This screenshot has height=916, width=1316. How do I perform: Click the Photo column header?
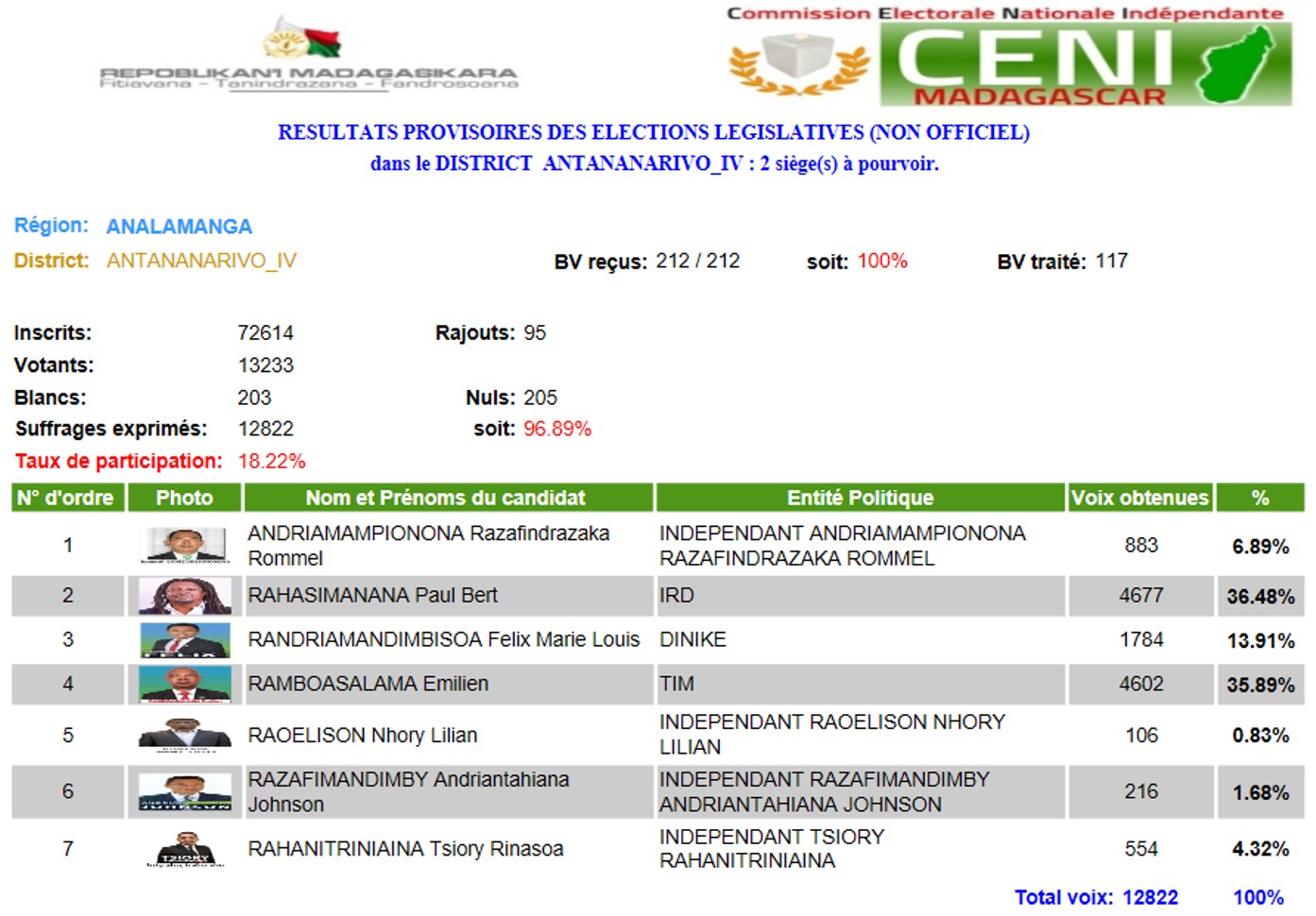[x=184, y=498]
